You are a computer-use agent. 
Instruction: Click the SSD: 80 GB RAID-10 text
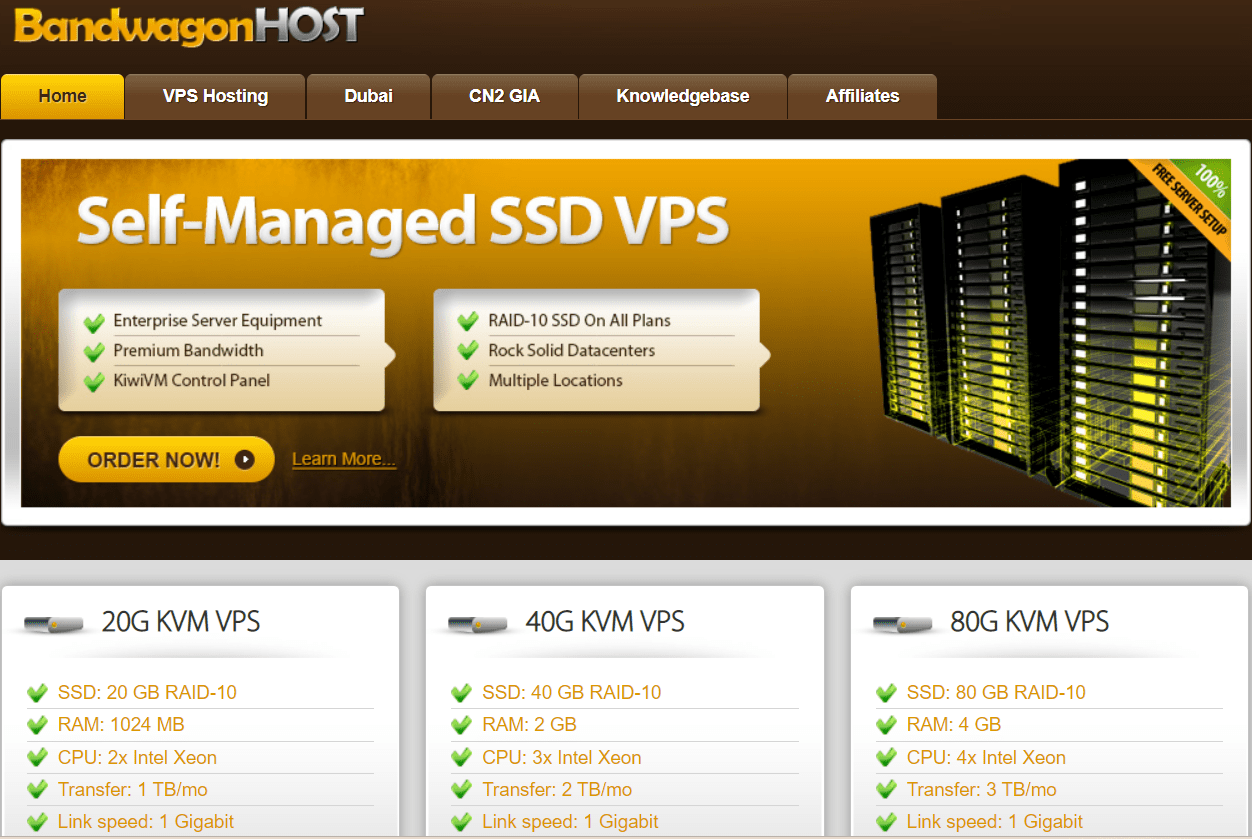996,692
